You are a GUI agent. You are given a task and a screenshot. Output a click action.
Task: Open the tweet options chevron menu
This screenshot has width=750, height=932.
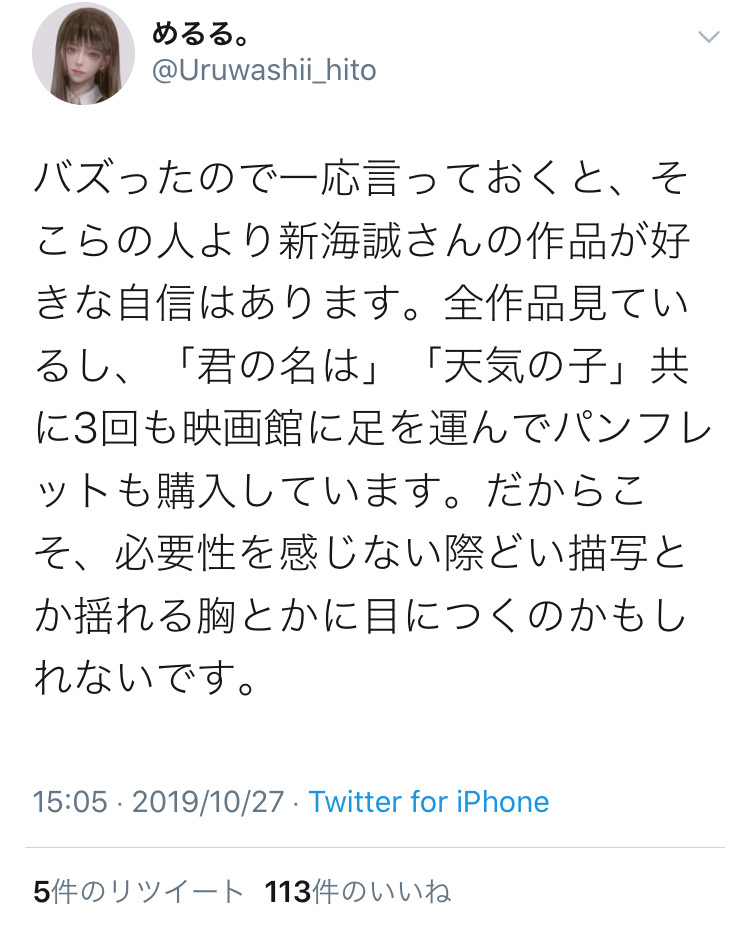[708, 37]
